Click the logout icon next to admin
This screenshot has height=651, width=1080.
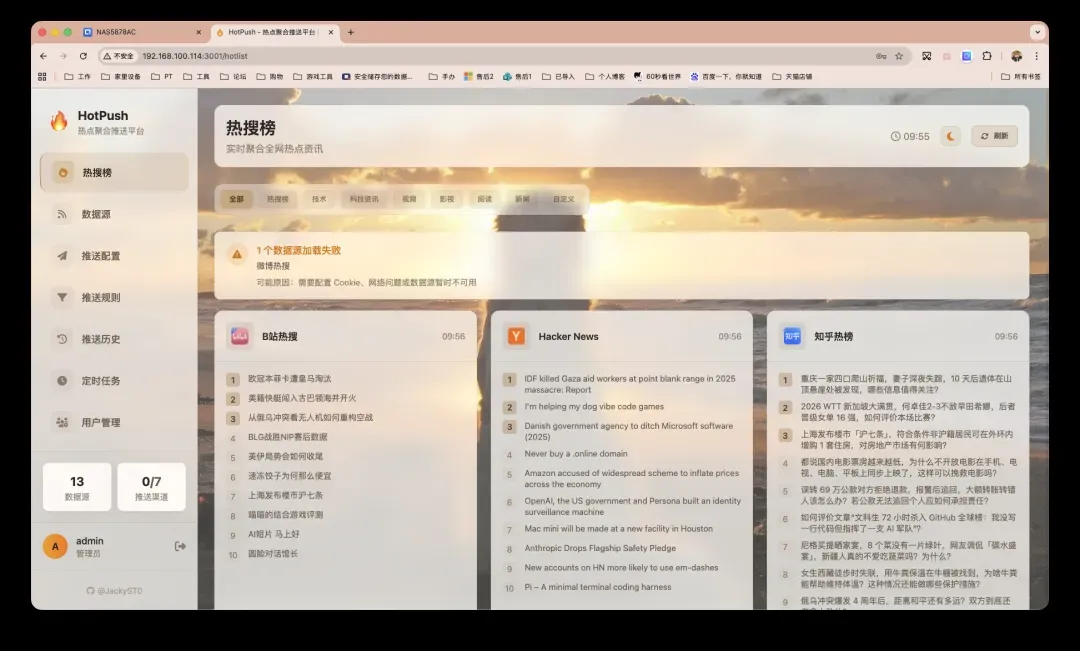pos(180,546)
